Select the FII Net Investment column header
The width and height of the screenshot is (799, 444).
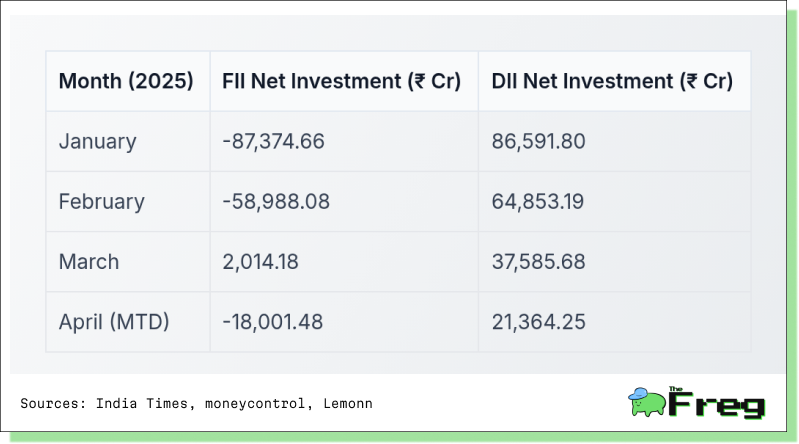click(x=341, y=81)
